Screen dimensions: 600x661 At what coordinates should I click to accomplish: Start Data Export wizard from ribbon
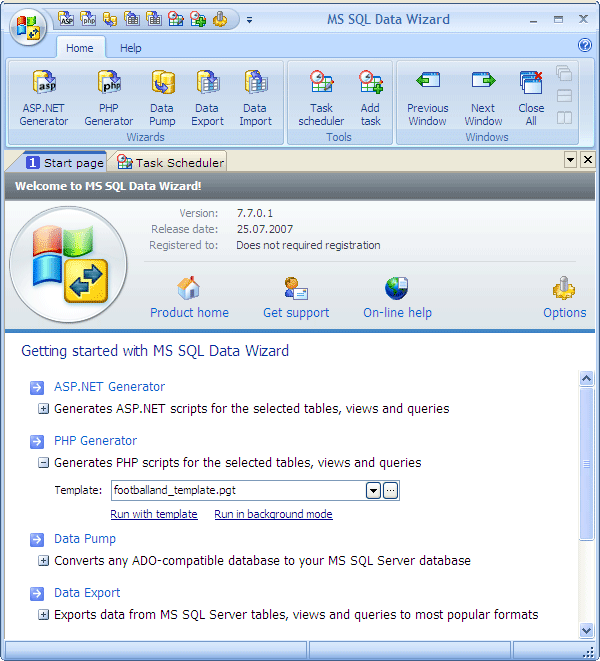point(207,99)
